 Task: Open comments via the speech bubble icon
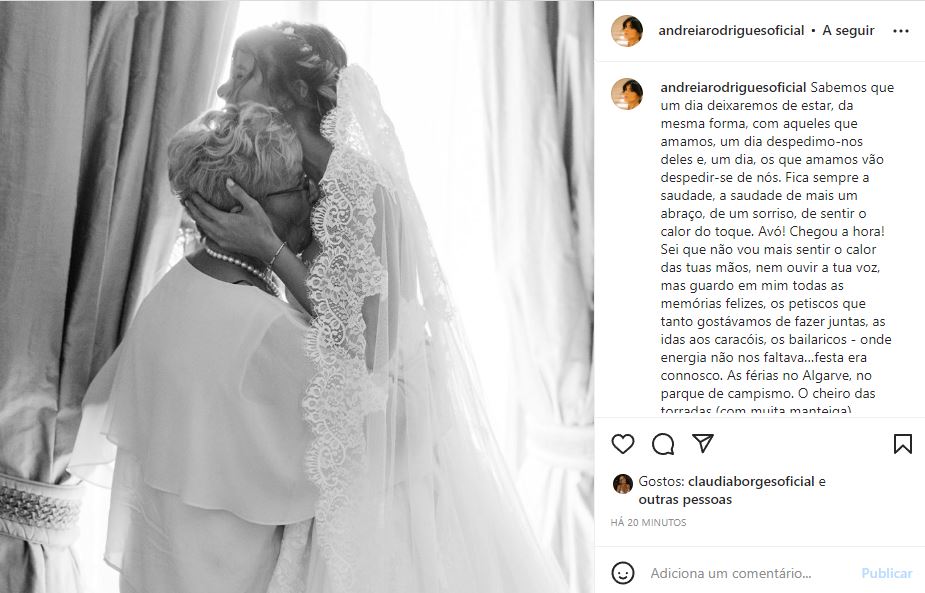[x=663, y=444]
